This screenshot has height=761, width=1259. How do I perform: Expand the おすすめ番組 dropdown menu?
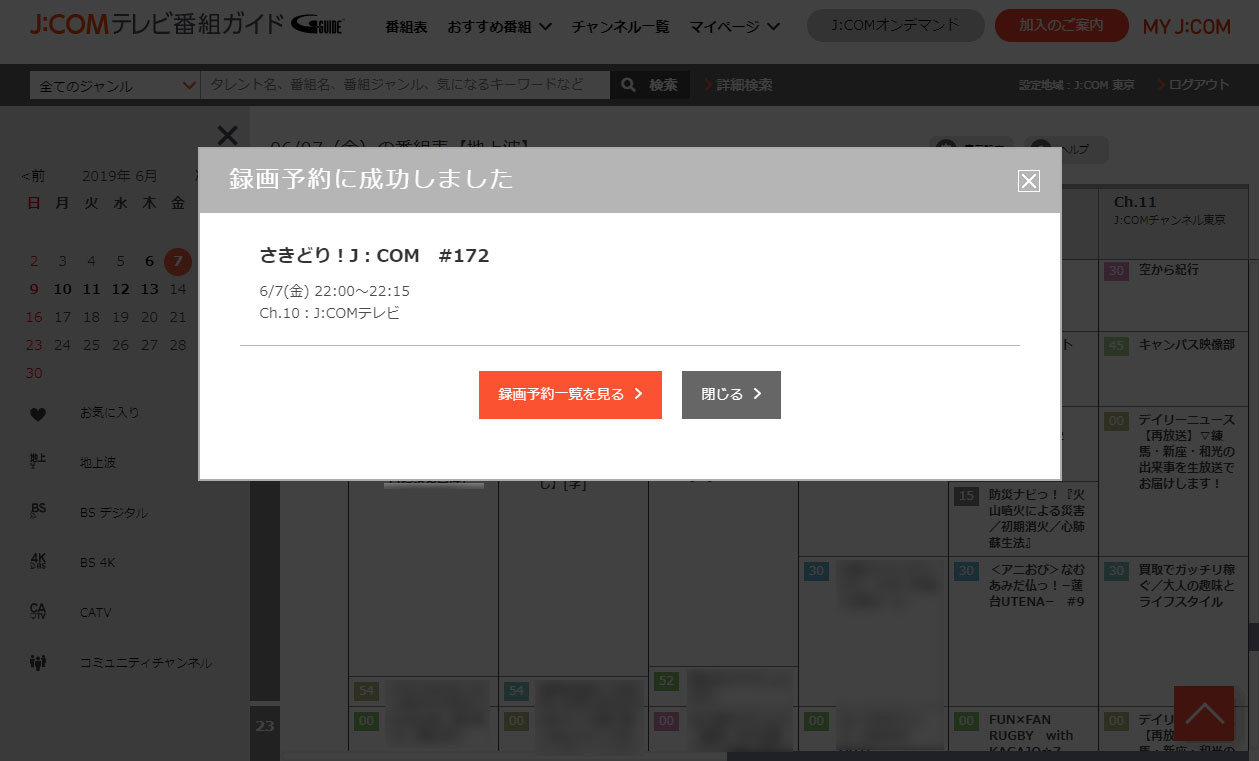[499, 27]
